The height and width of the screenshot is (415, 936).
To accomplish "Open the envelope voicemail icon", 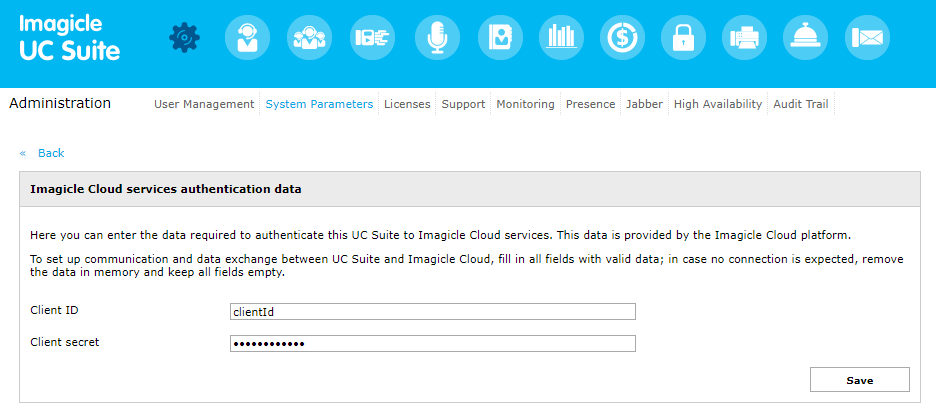I will click(867, 37).
